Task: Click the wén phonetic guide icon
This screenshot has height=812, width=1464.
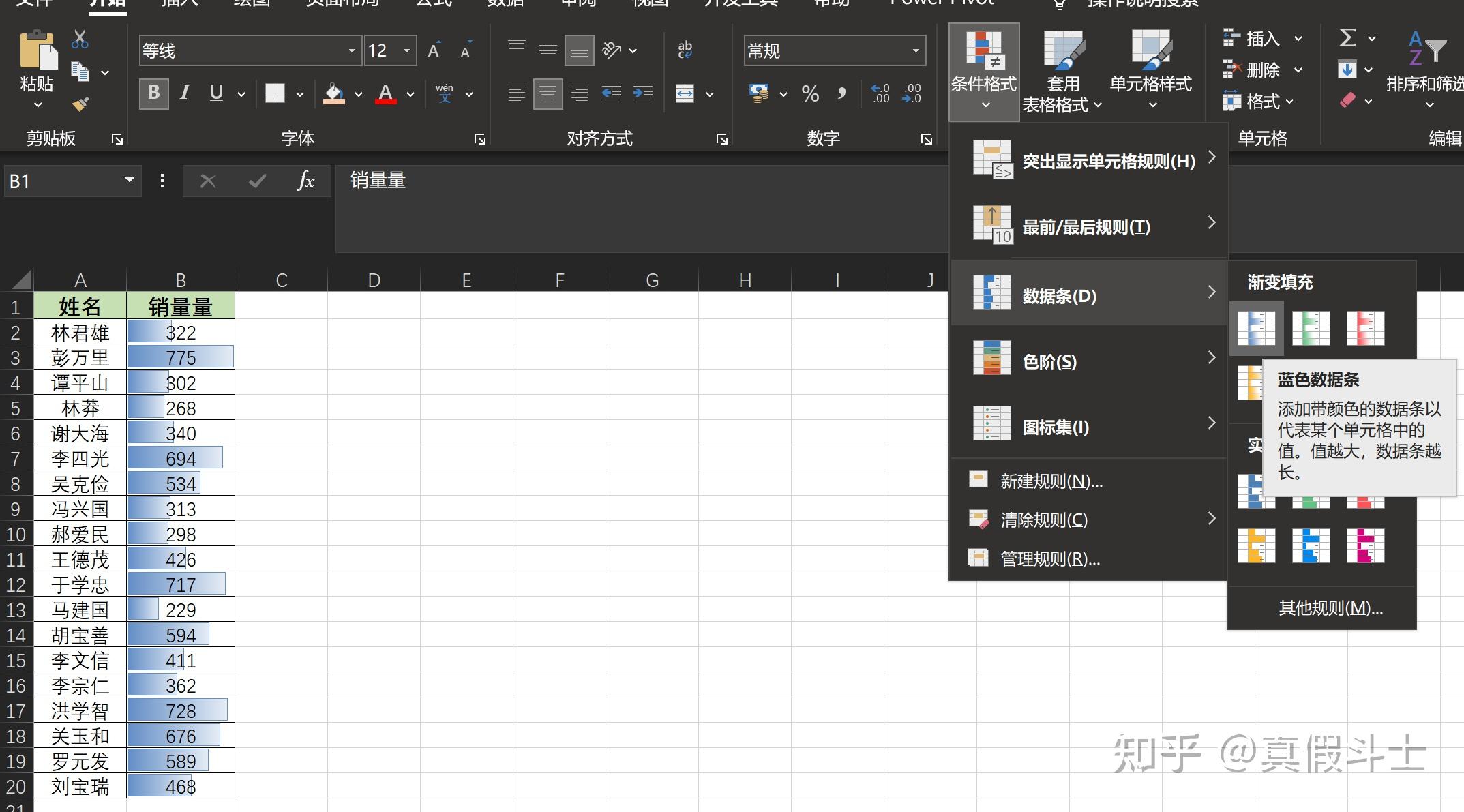Action: [445, 93]
